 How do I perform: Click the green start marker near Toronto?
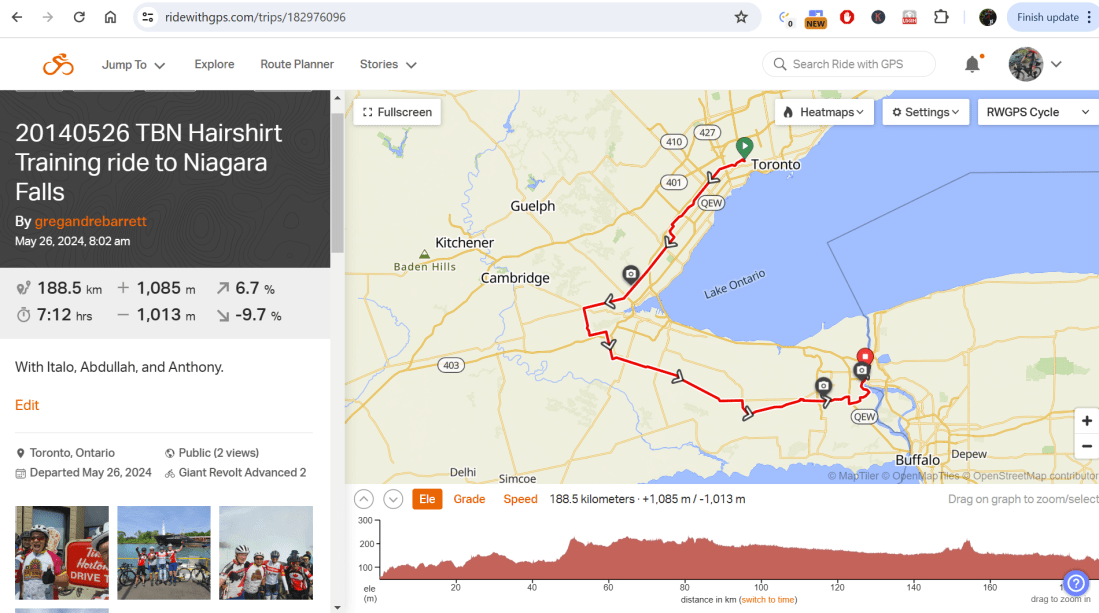(x=744, y=147)
